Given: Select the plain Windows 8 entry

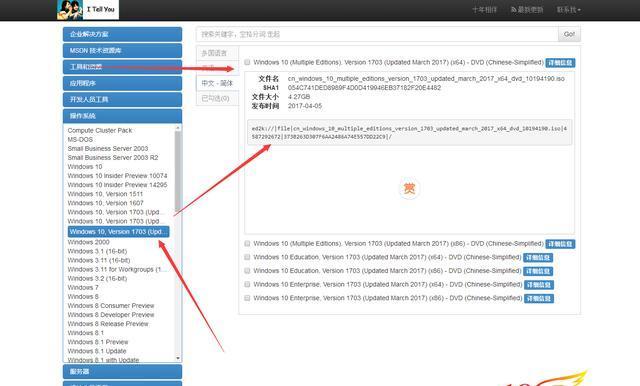Looking at the screenshot, I should tap(83, 297).
